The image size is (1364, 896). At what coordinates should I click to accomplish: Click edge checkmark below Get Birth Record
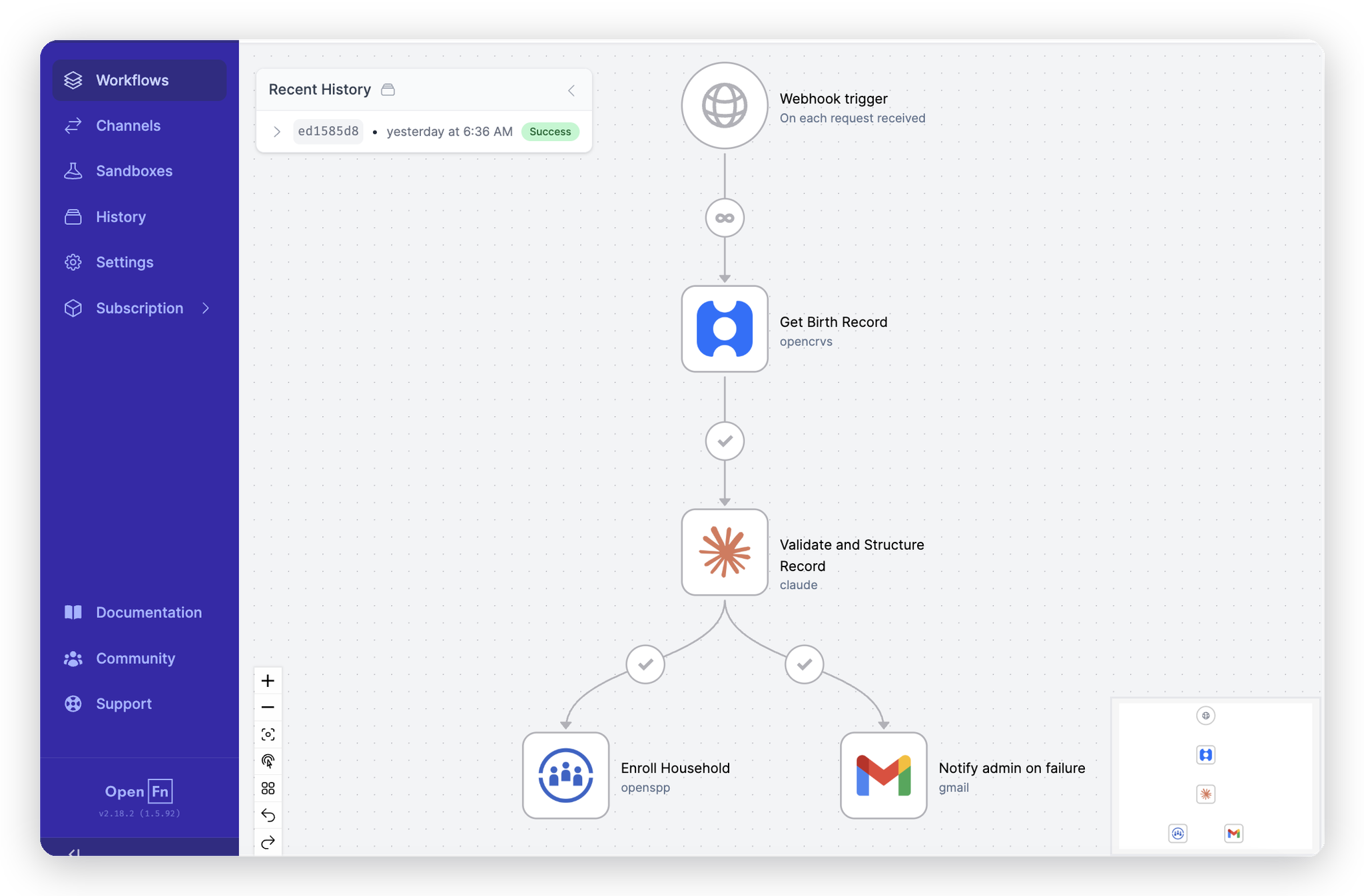pyautogui.click(x=725, y=441)
